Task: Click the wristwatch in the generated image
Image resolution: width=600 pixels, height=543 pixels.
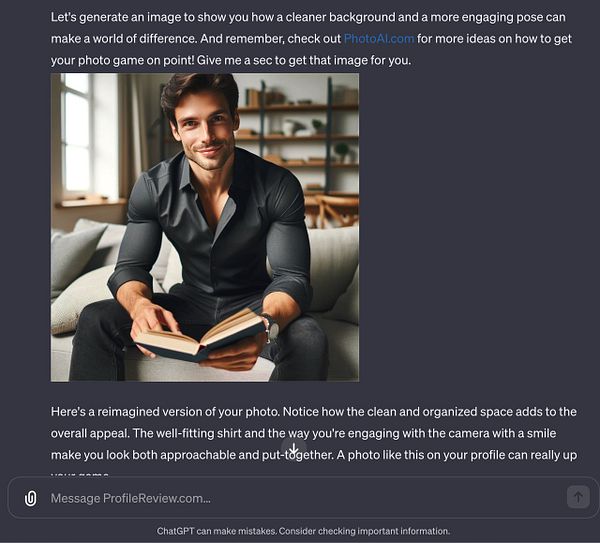Action: click(x=271, y=328)
